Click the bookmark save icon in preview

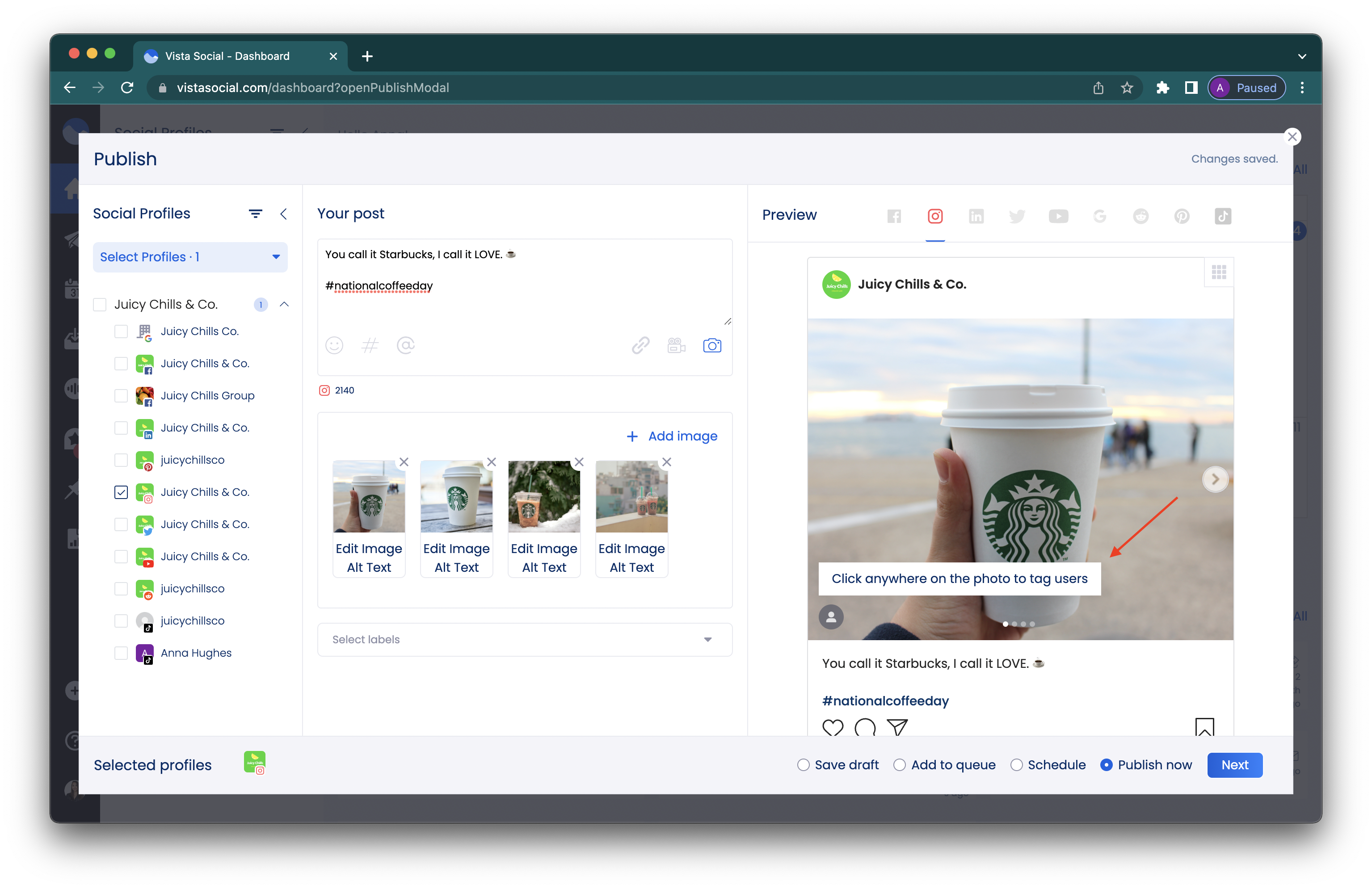[x=1204, y=727]
